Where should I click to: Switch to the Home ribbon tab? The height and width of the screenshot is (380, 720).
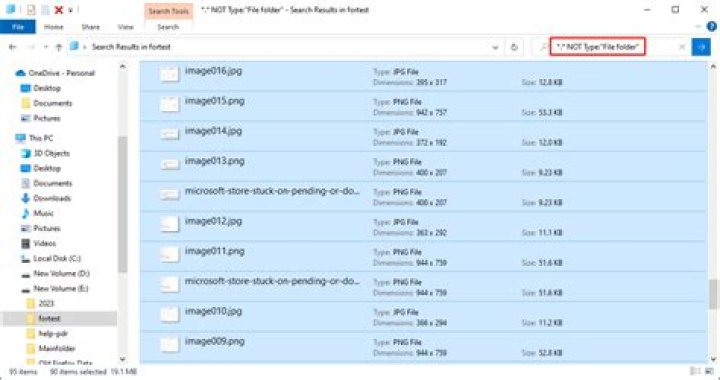tap(53, 27)
